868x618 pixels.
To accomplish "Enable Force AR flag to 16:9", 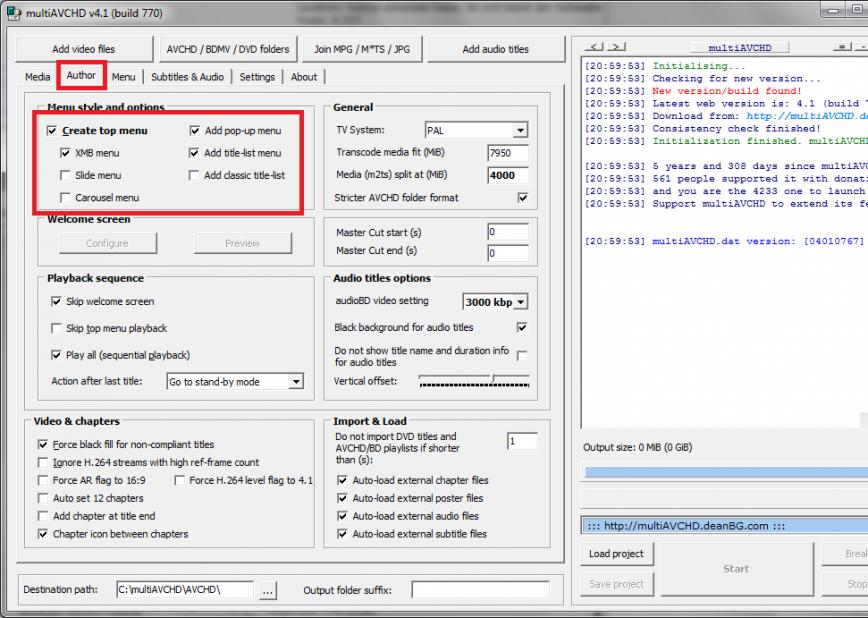I will pyautogui.click(x=43, y=480).
